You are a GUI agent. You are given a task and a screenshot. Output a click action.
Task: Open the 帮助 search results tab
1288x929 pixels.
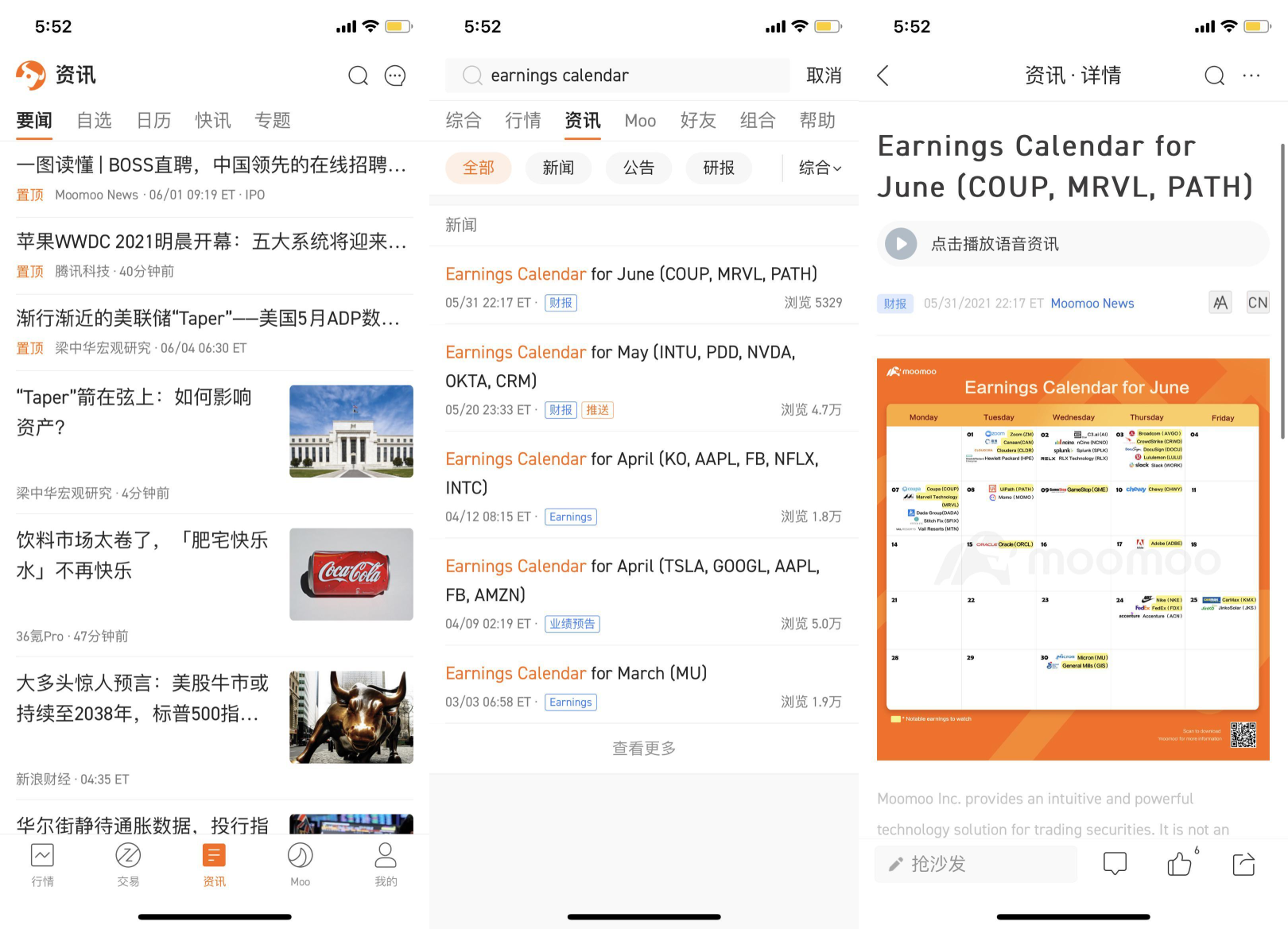pos(817,120)
